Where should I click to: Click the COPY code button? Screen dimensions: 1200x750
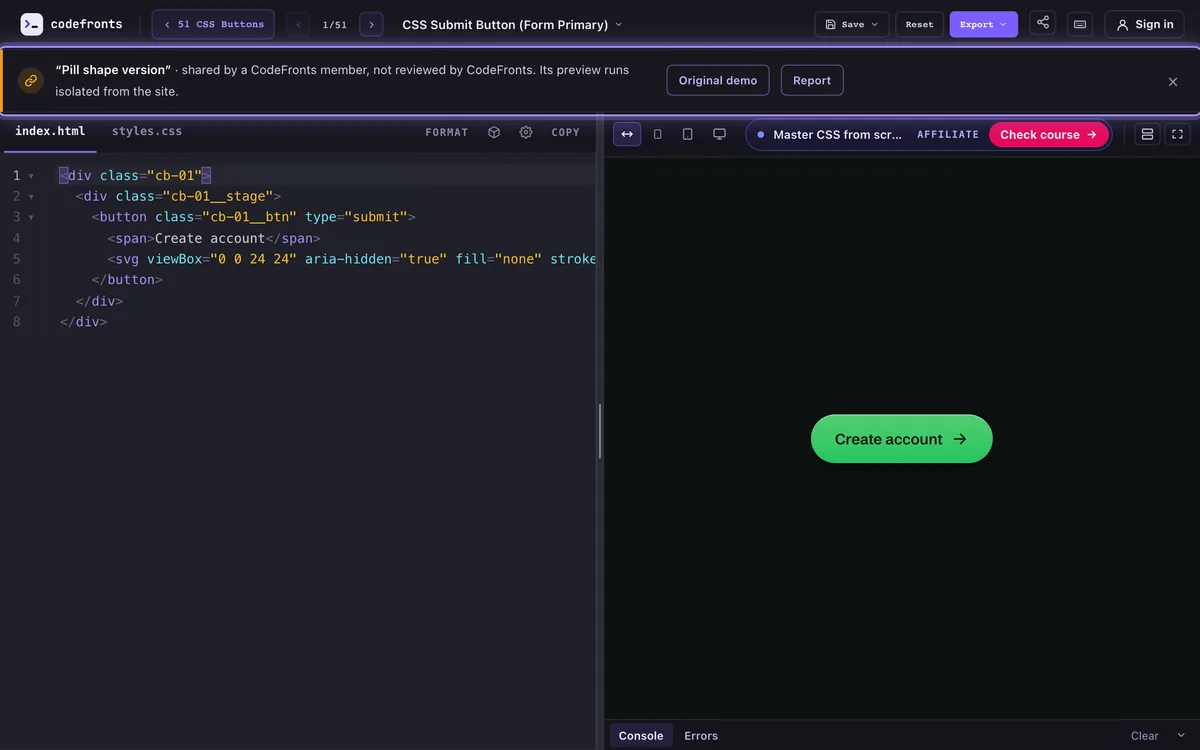(566, 132)
